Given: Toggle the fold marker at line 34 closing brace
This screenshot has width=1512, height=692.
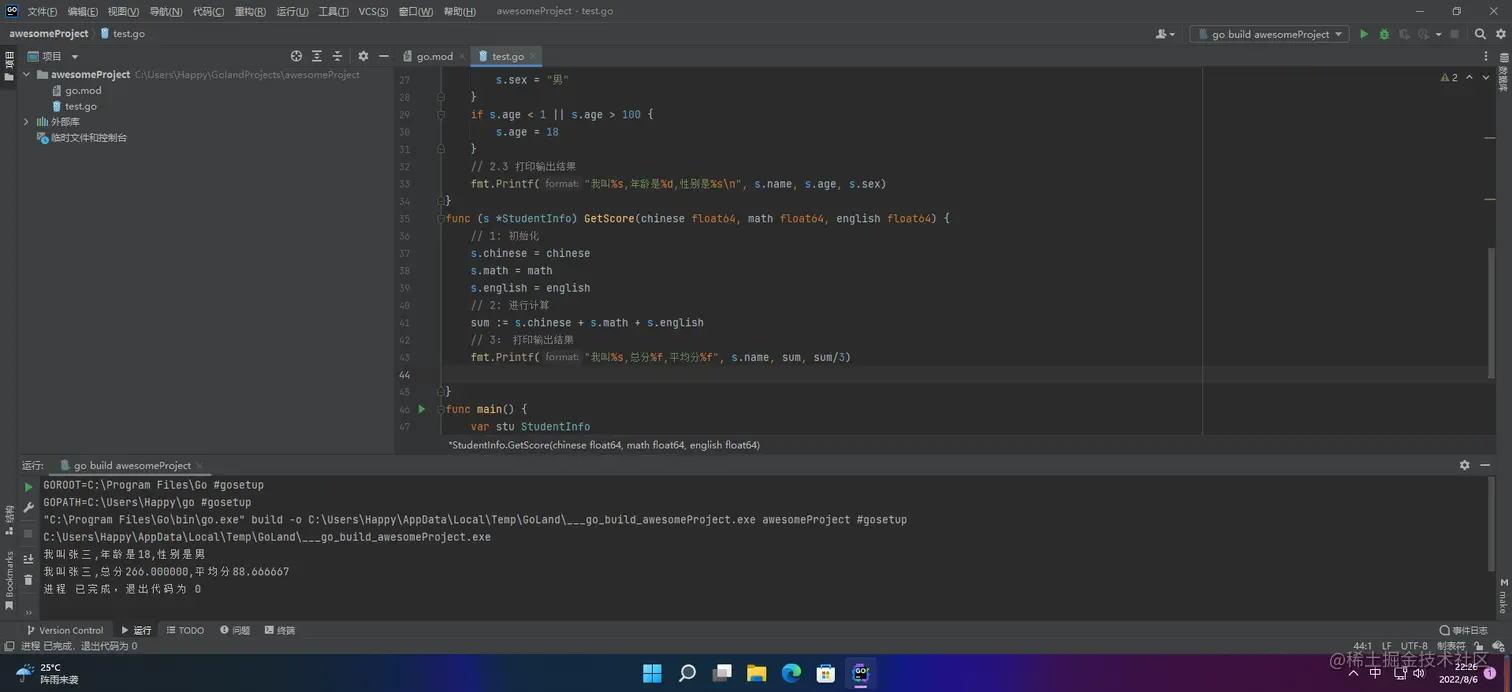Looking at the screenshot, I should [440, 201].
